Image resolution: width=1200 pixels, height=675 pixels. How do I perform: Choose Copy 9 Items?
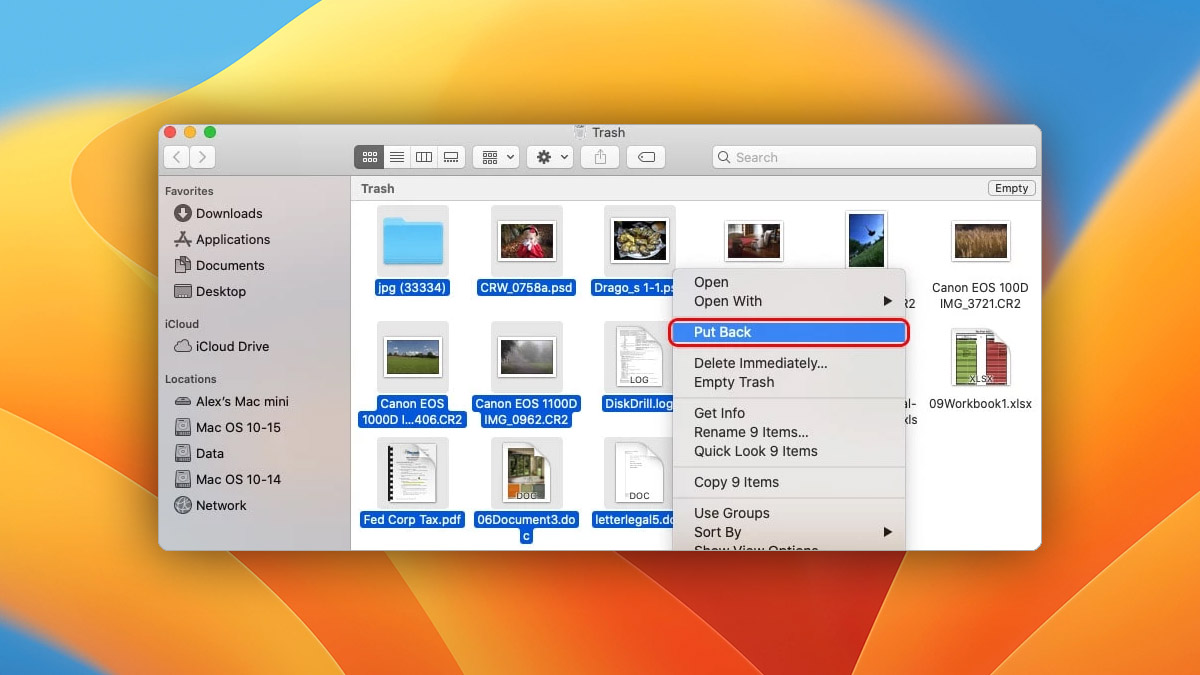click(x=789, y=482)
